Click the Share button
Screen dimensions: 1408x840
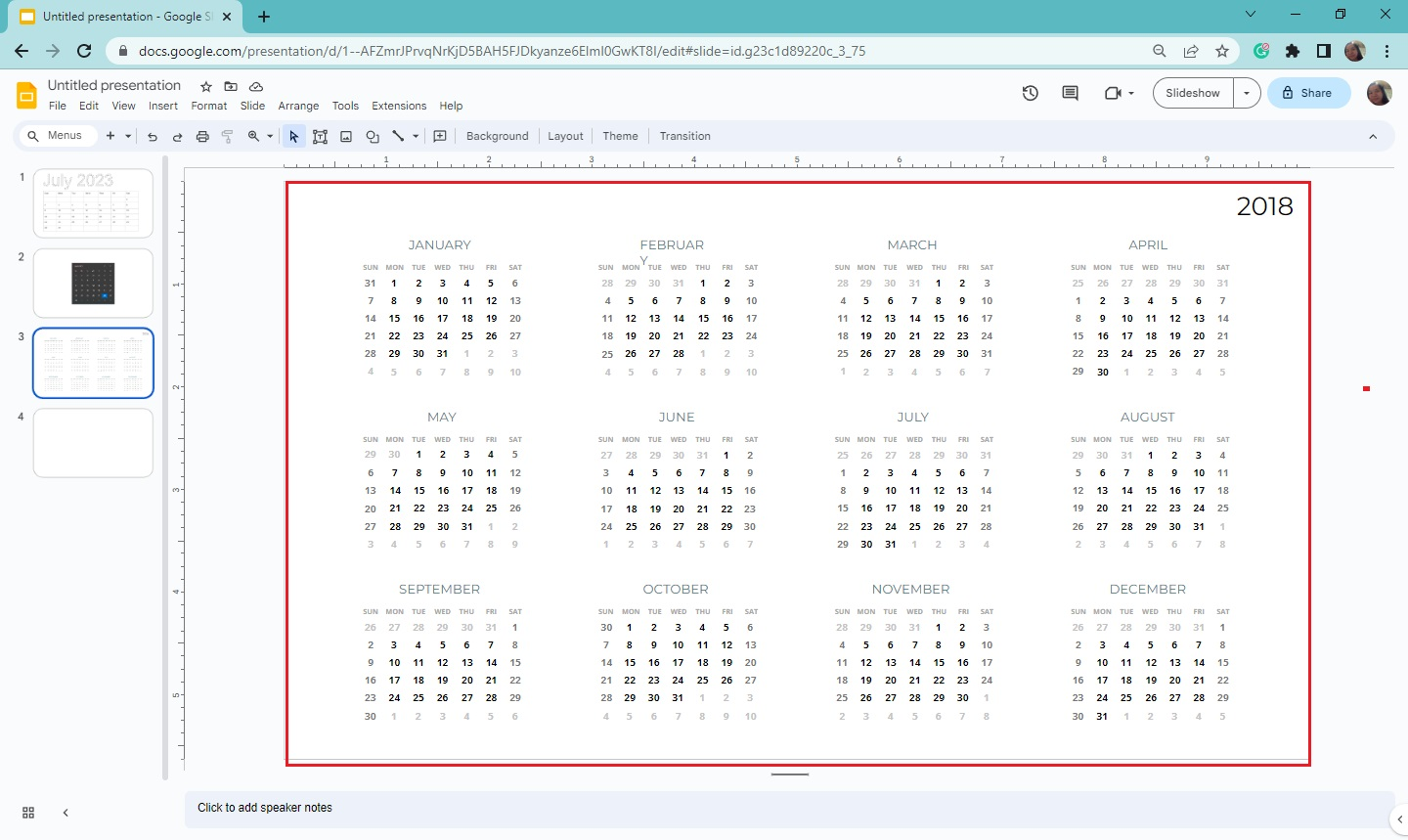1308,93
